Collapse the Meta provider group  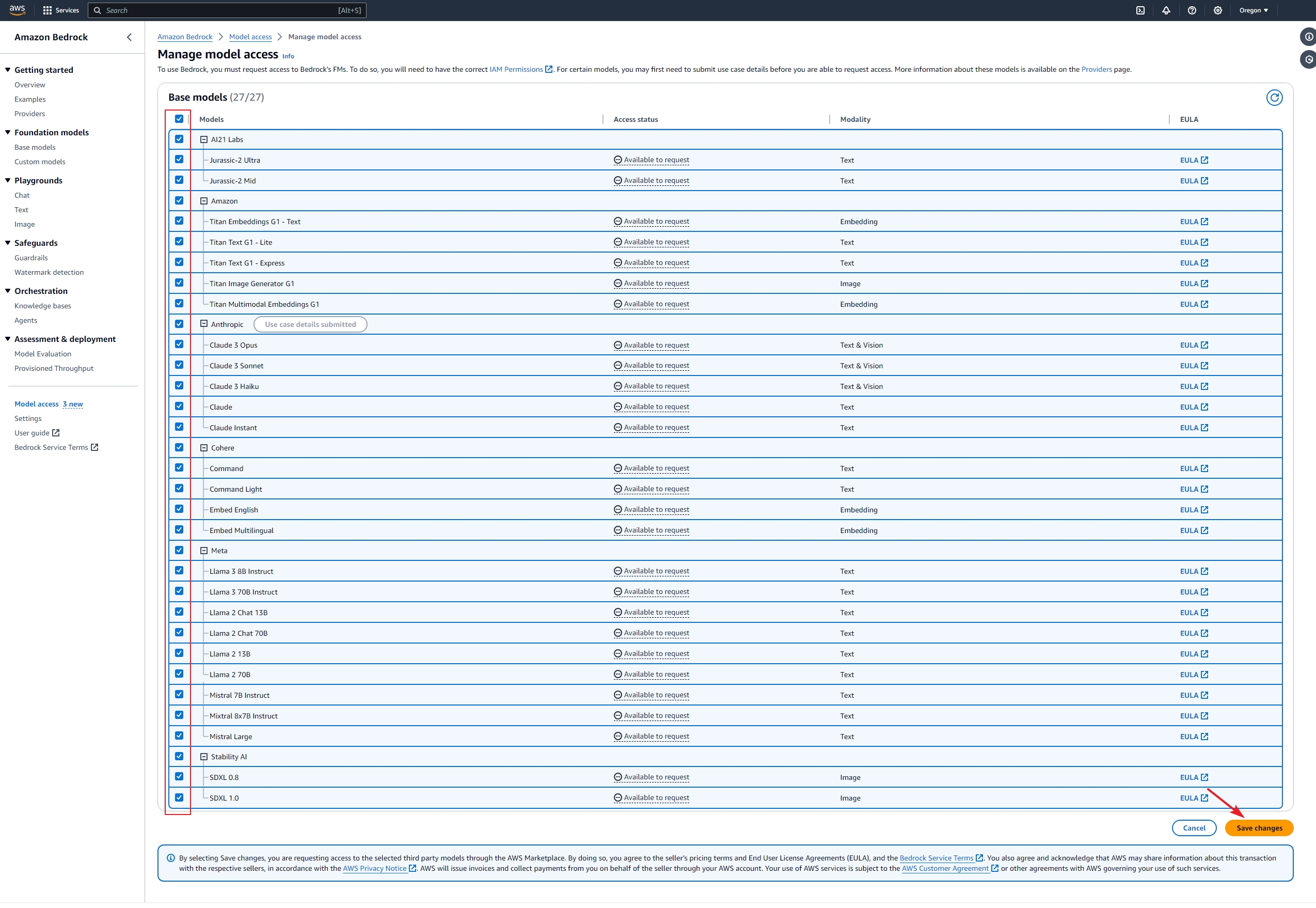point(203,551)
